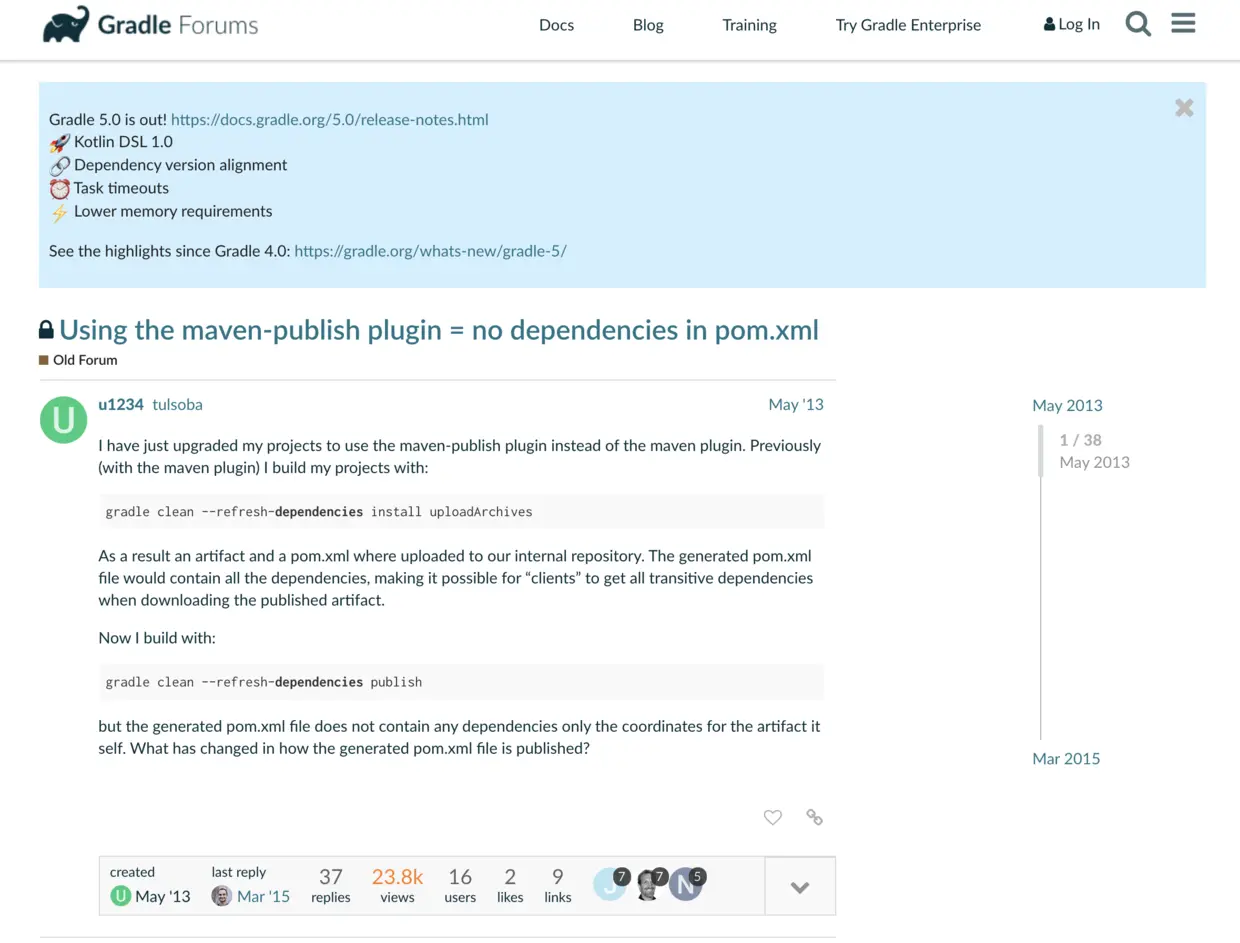Jump to May 2013 timeline start
This screenshot has width=1240, height=943.
pyautogui.click(x=1067, y=405)
